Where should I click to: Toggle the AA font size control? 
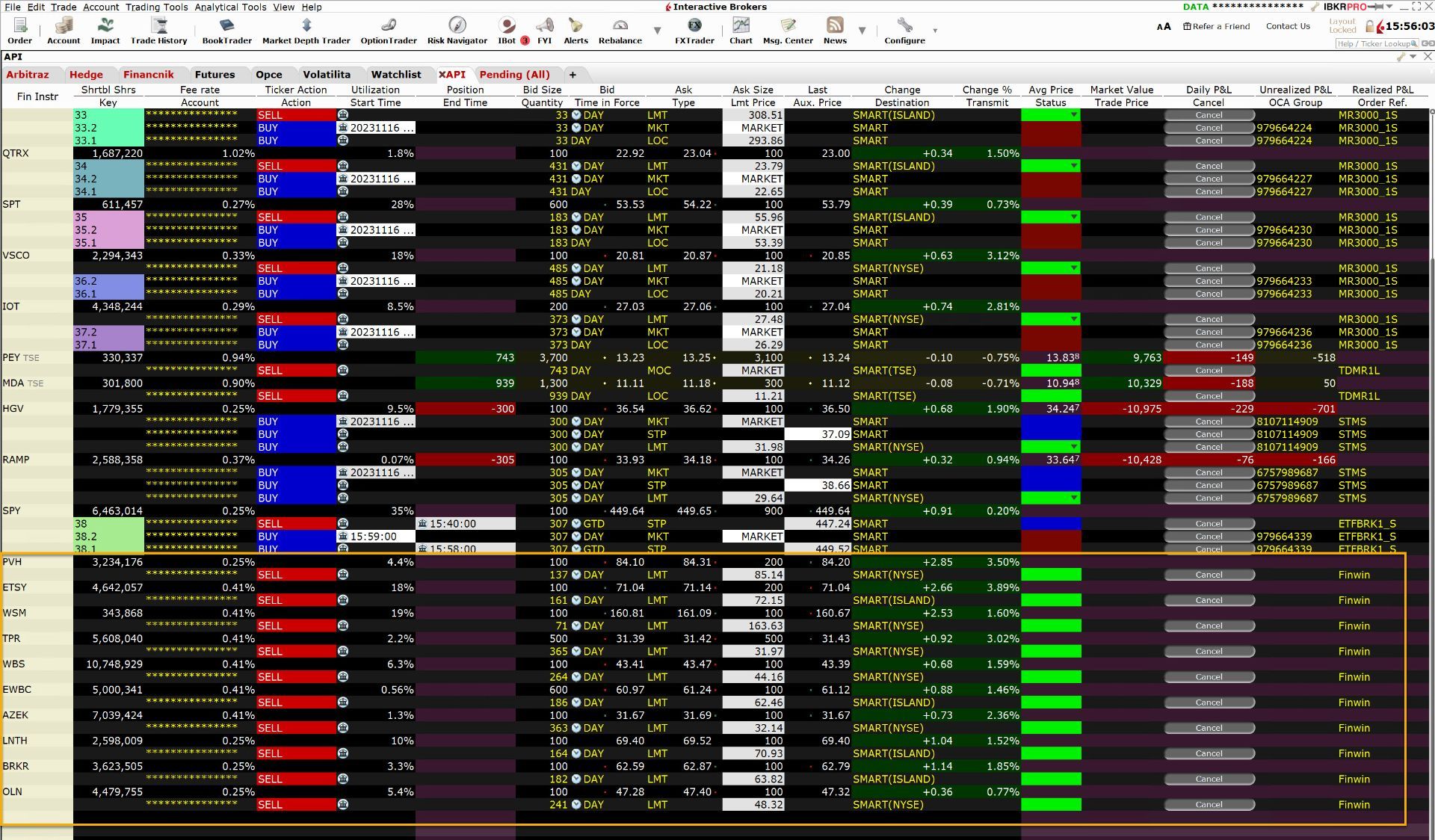click(1163, 26)
